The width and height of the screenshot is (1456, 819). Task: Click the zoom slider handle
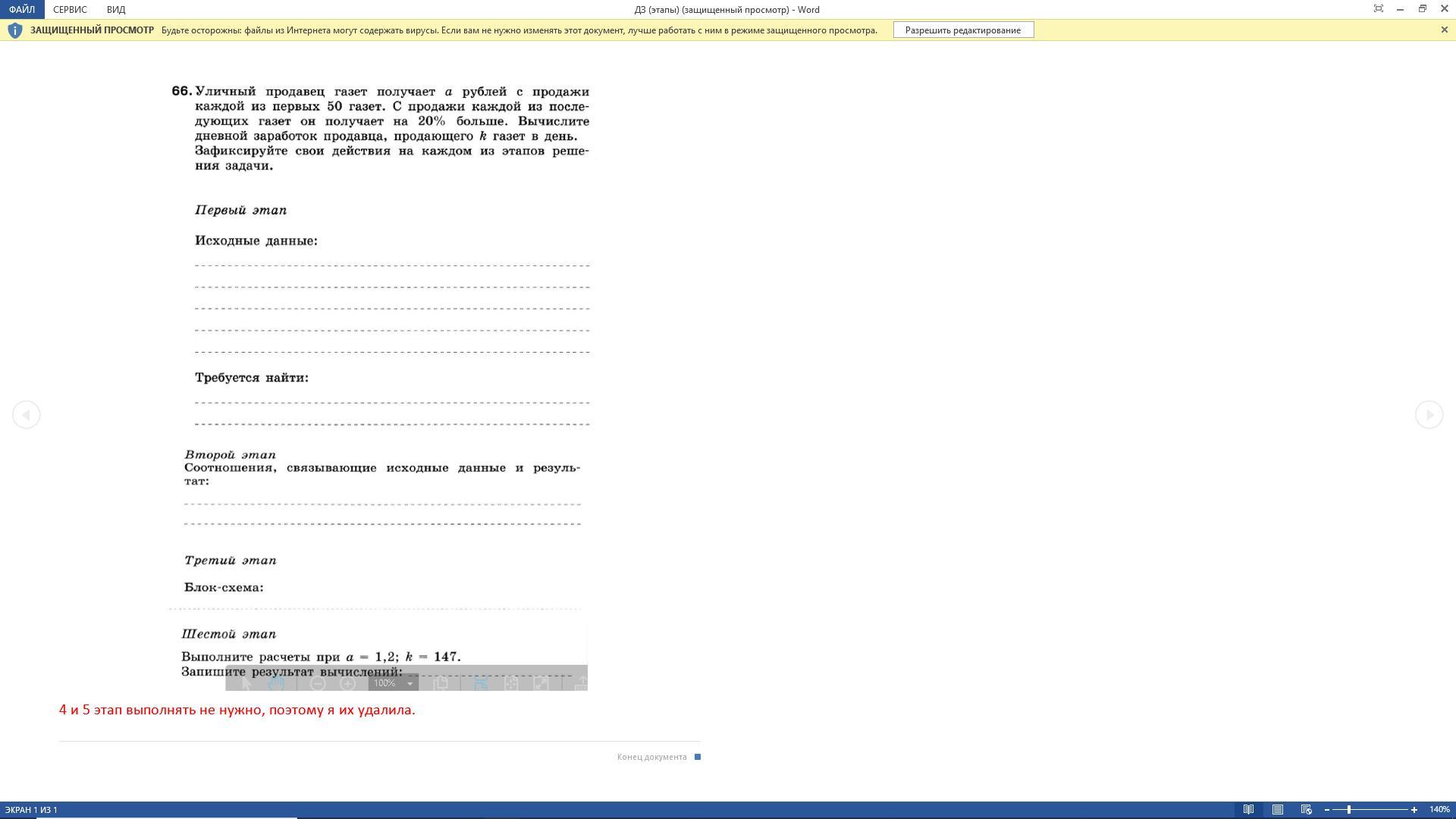(1349, 810)
